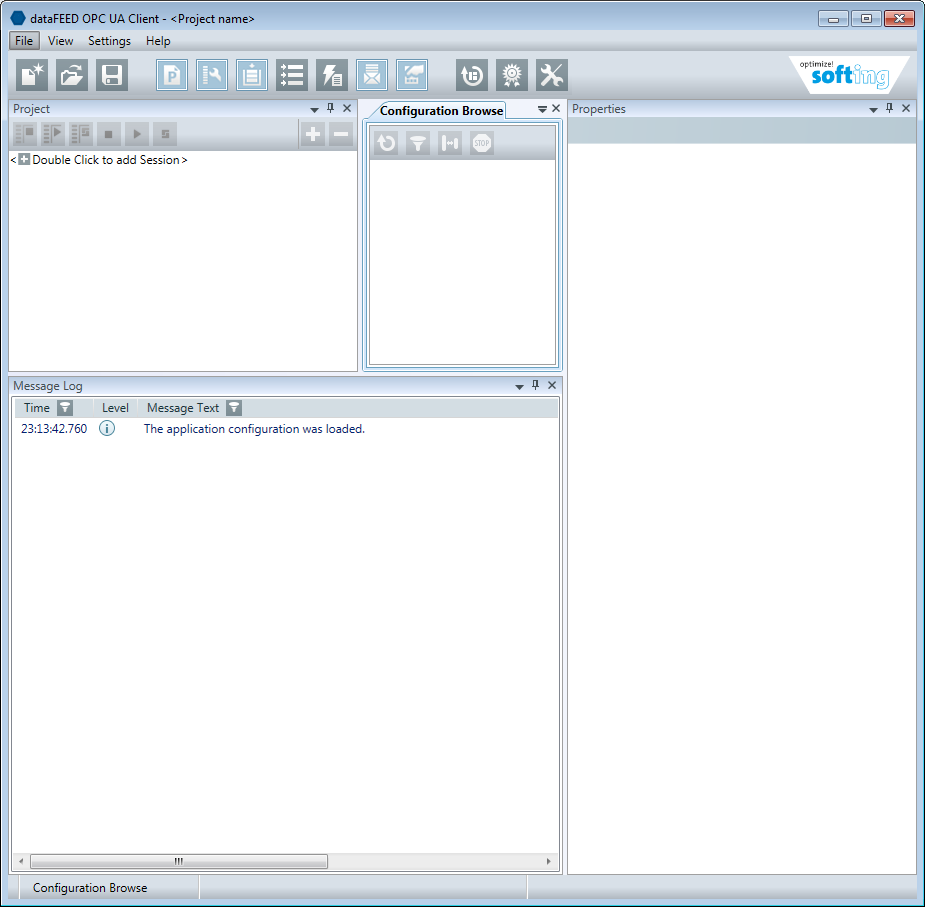Viewport: 925px width, 907px height.
Task: Select the Configuration Browse tab
Action: click(441, 110)
